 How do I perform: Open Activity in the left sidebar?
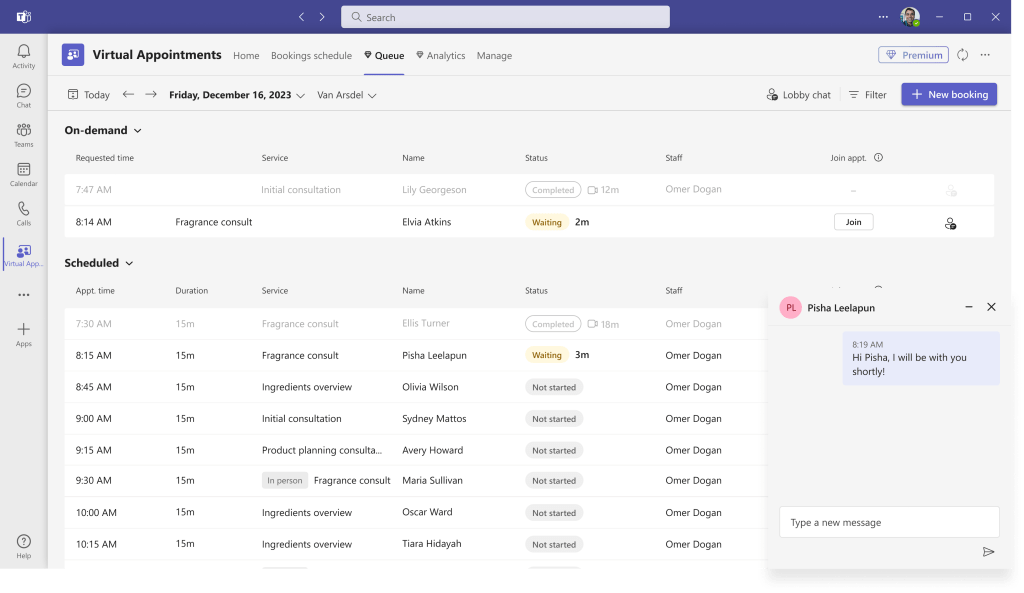[23, 56]
